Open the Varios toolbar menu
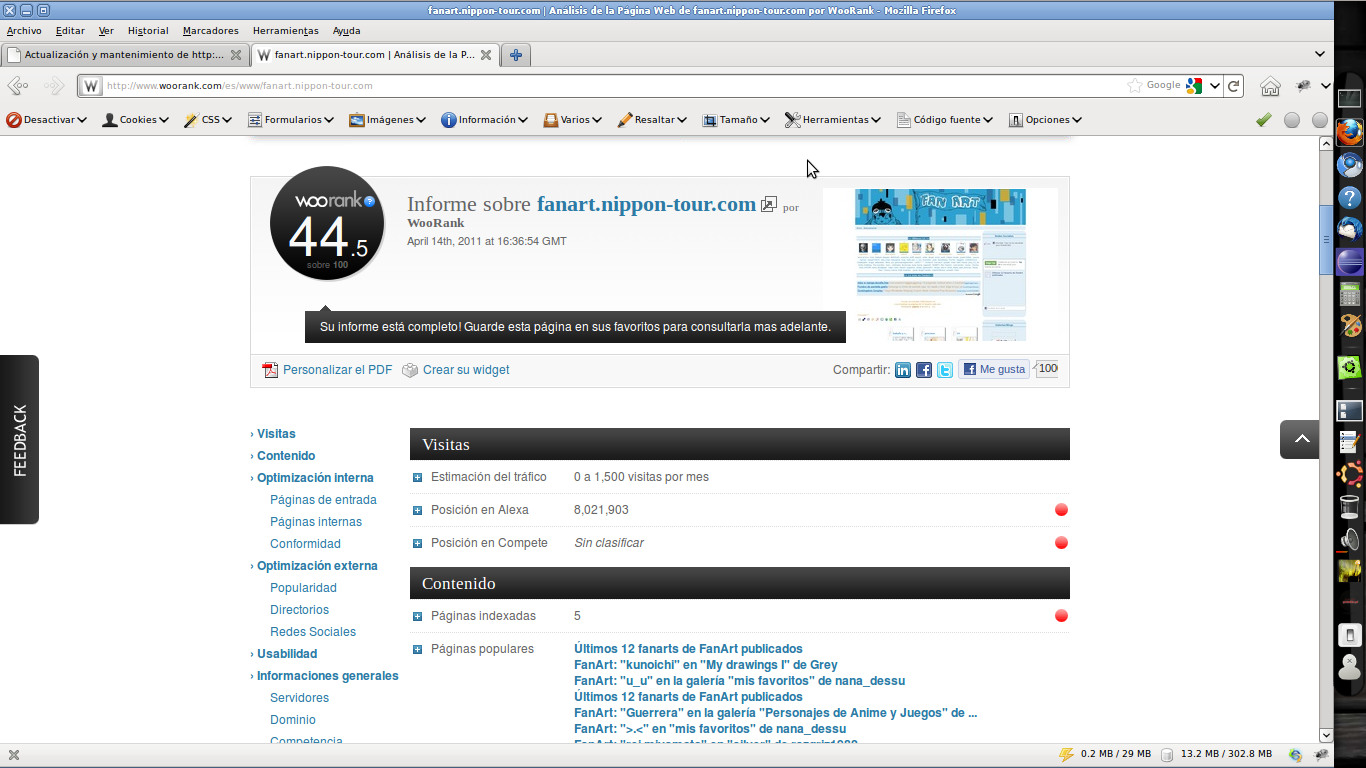This screenshot has height=768, width=1366. (x=572, y=120)
